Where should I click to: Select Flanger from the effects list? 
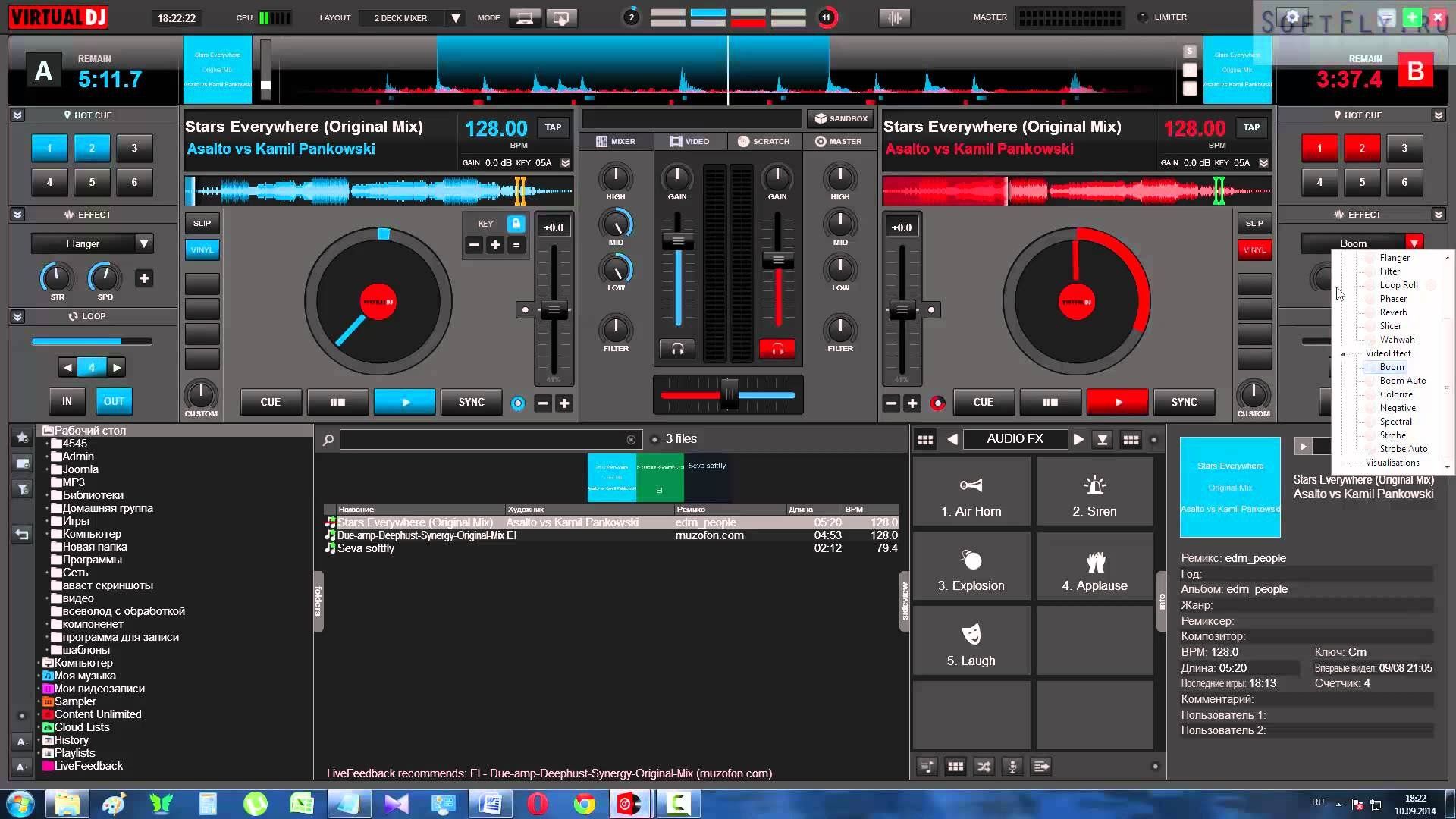click(x=1394, y=258)
